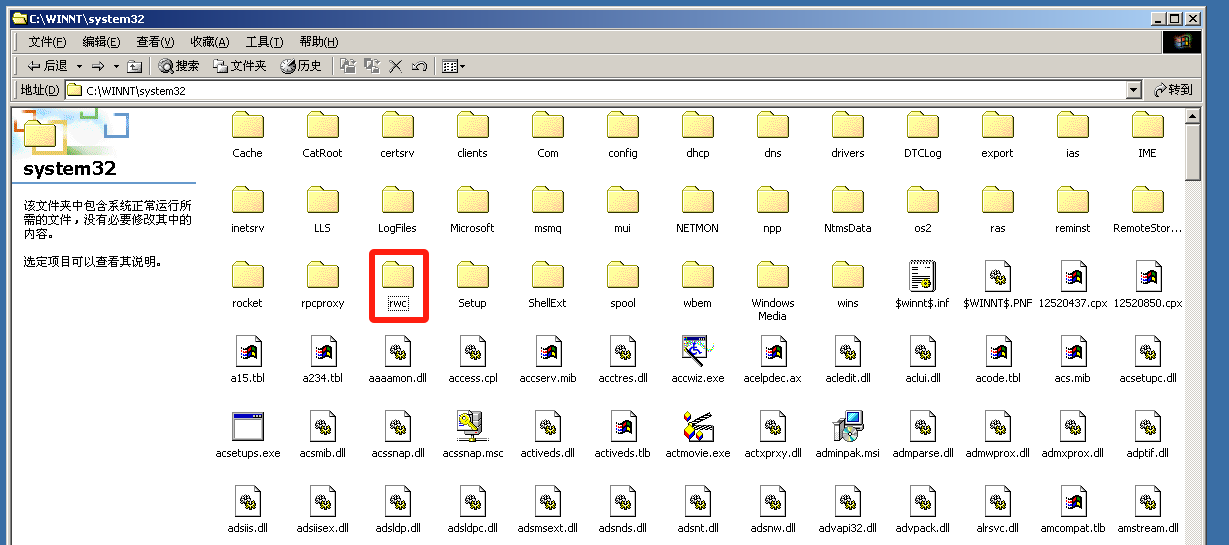The image size is (1229, 545).
Task: Click the Delete X toolbar icon
Action: [x=396, y=66]
